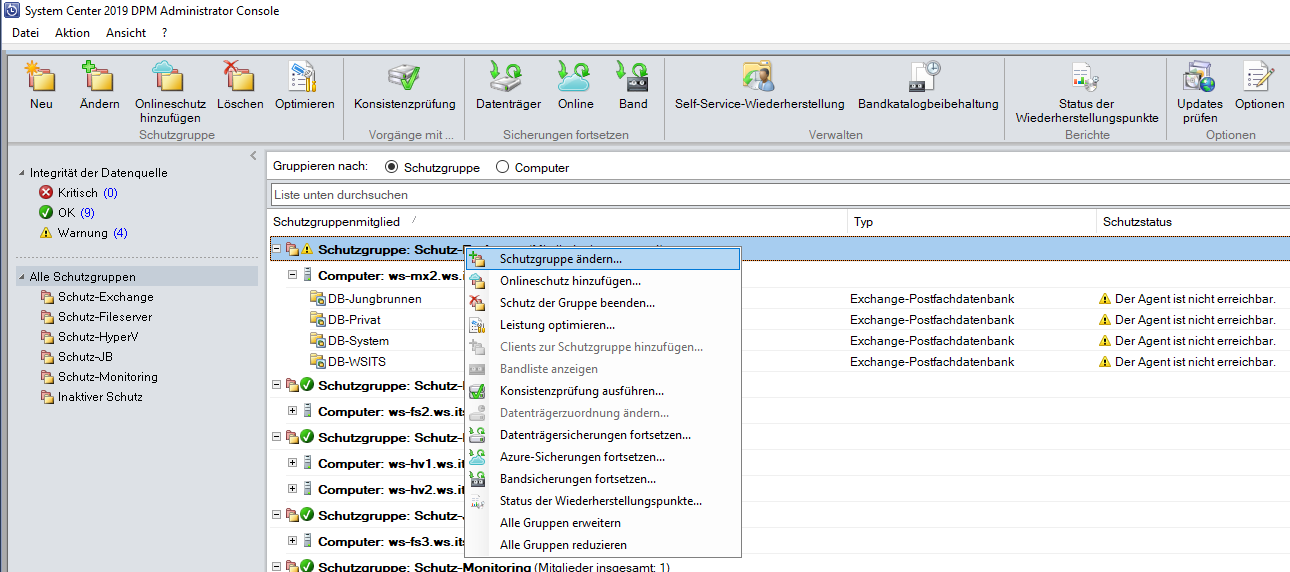Viewport: 1290px width, 572px height.
Task: Choose Status der Wiederherstellungspunkte... menu entry
Action: tap(603, 501)
